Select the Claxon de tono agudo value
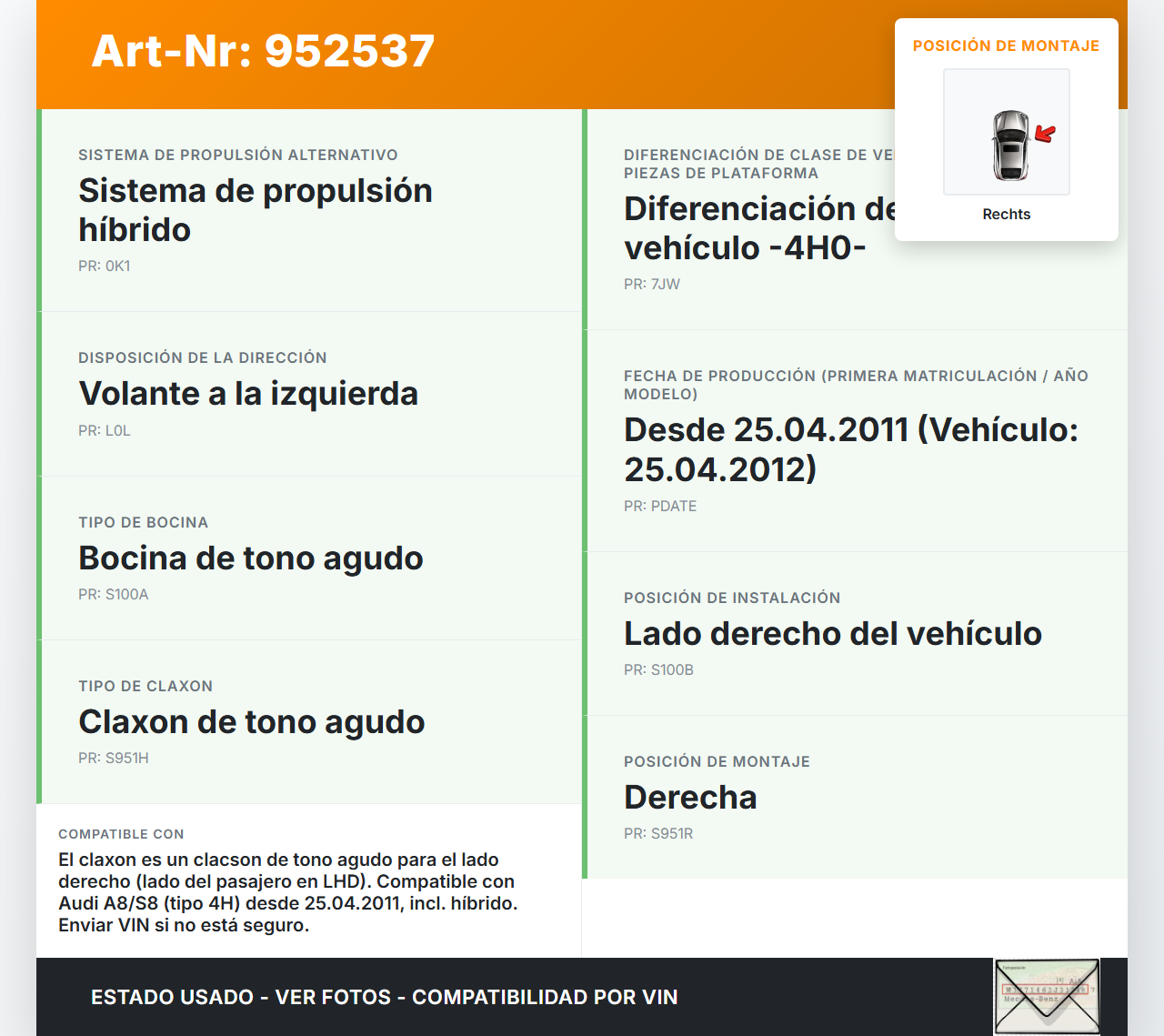 (x=252, y=721)
